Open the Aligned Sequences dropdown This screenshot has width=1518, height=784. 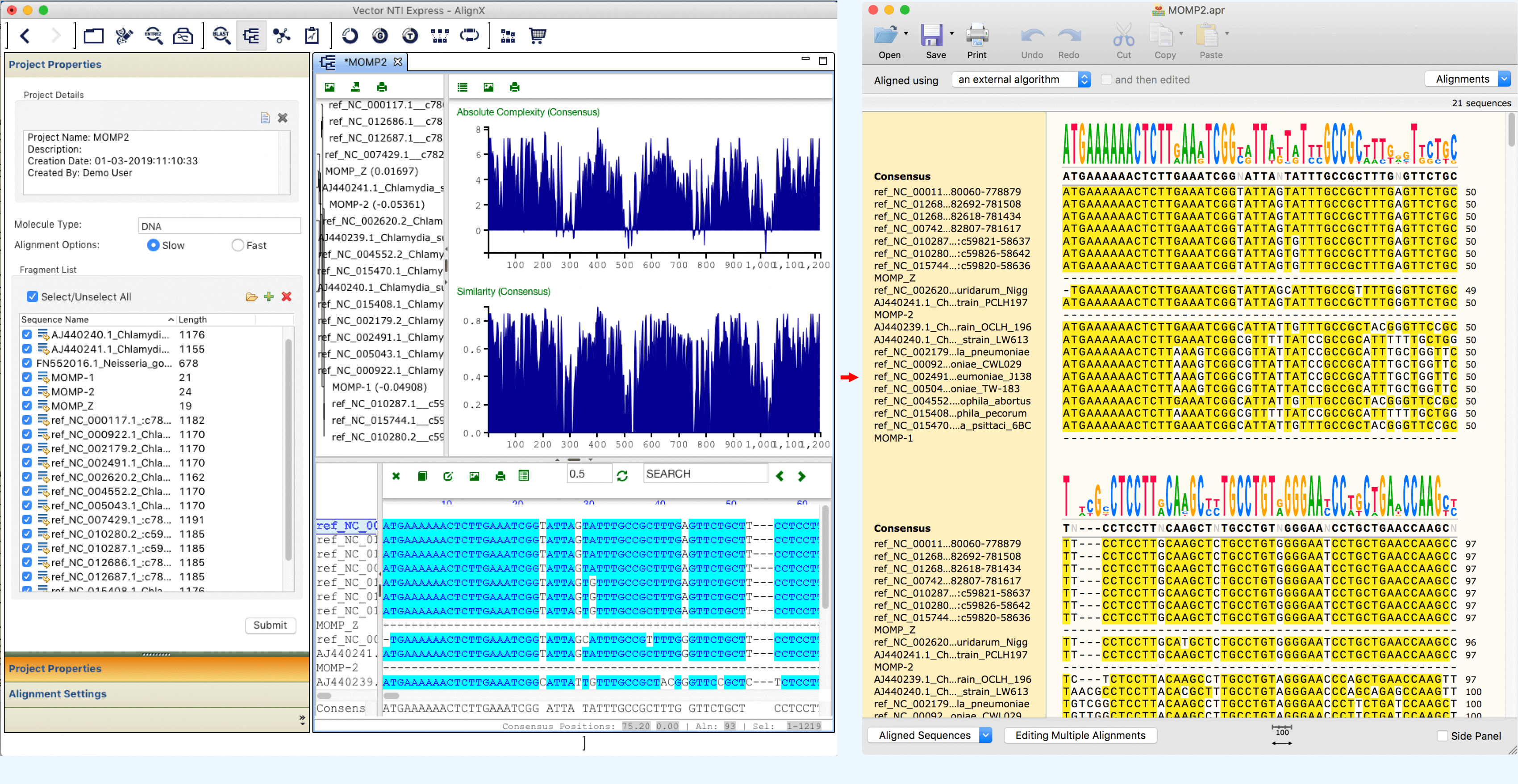[930, 735]
